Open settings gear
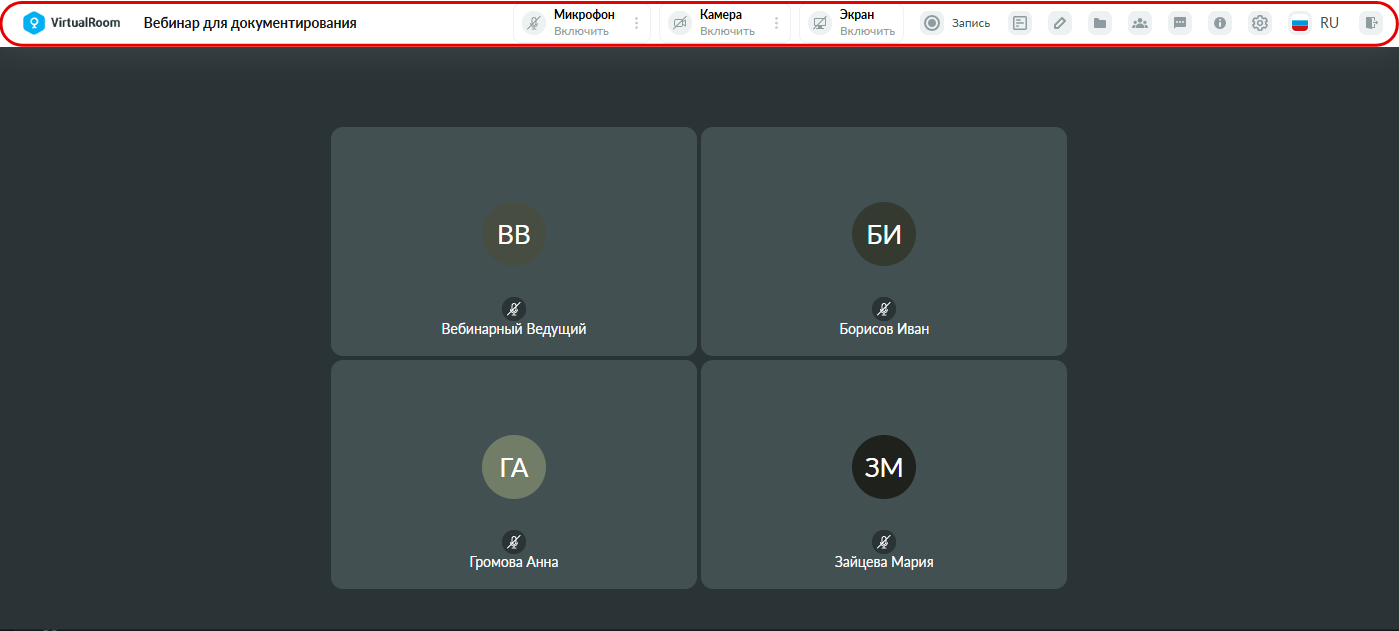Screen dimensions: 1399x631 1260,23
